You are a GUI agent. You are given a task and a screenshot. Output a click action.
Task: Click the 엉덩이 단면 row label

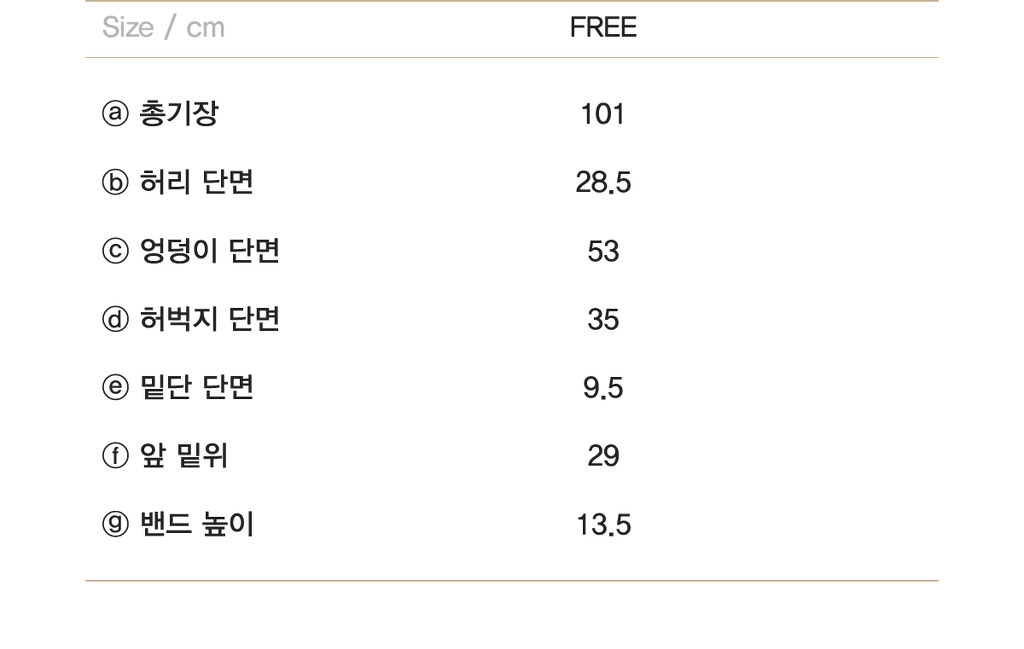coord(209,251)
